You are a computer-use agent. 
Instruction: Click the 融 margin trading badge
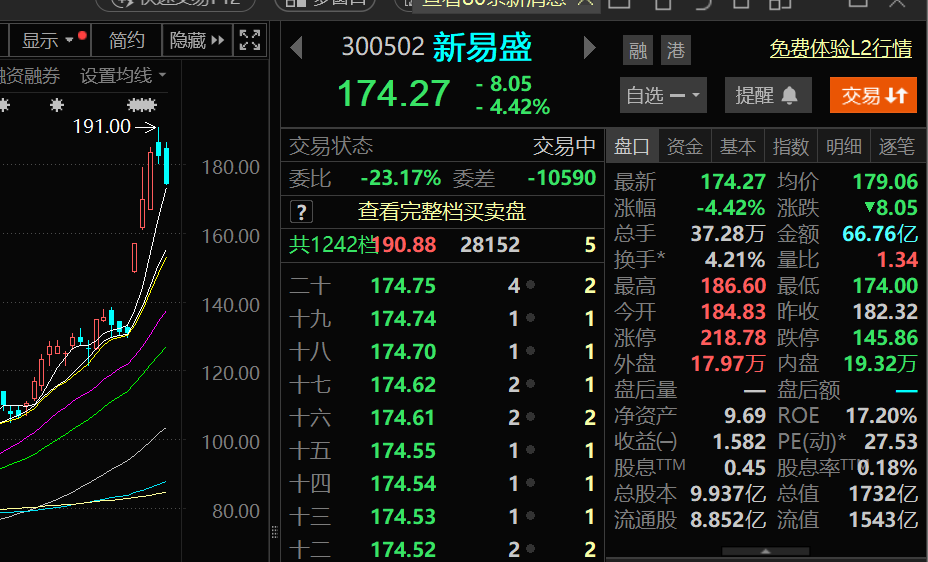[x=637, y=50]
